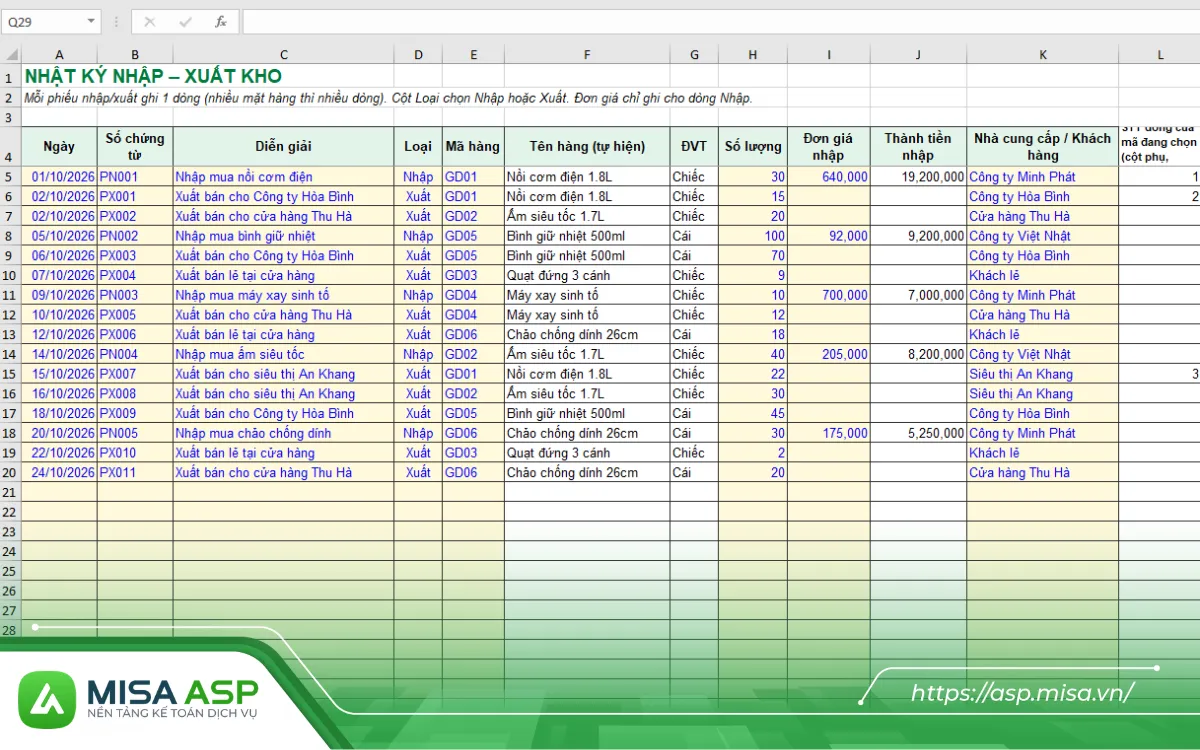Select date cell 24/10/2026
Viewport: 1200px width, 750px height.
point(59,472)
